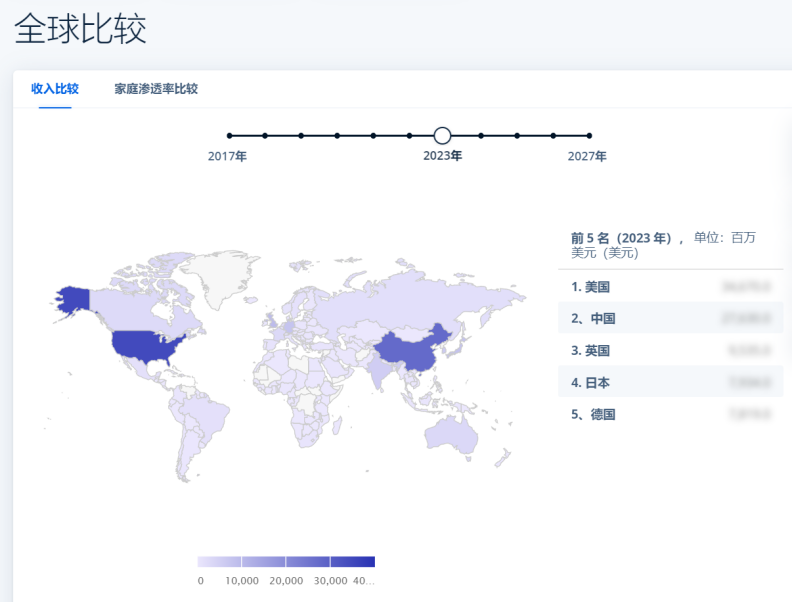Click the 4. 日本 ranking row

(670, 382)
